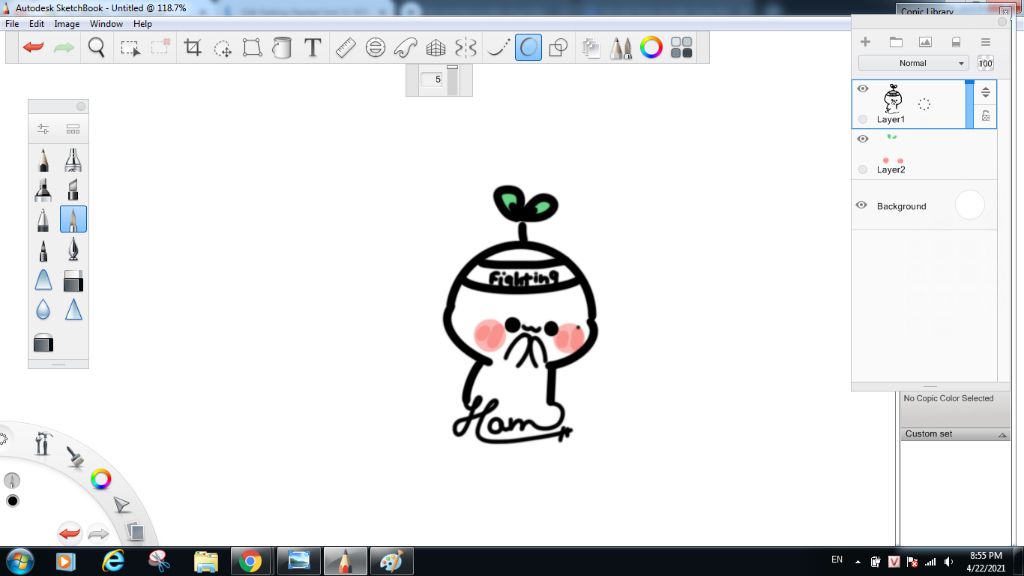Open the Help menu
The height and width of the screenshot is (576, 1024).
[142, 24]
